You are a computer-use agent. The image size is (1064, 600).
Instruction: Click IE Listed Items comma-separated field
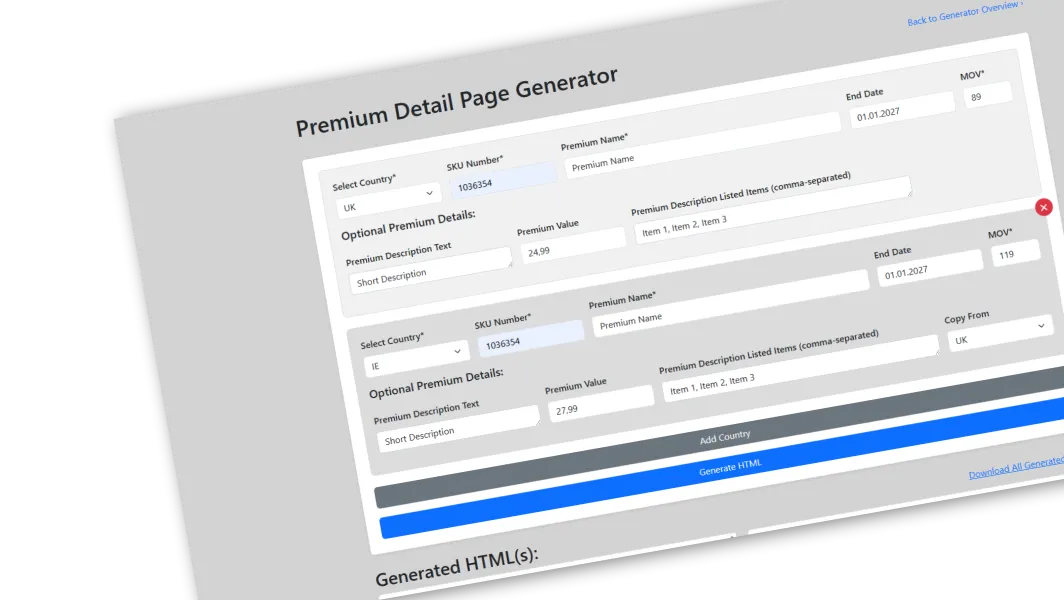(801, 368)
